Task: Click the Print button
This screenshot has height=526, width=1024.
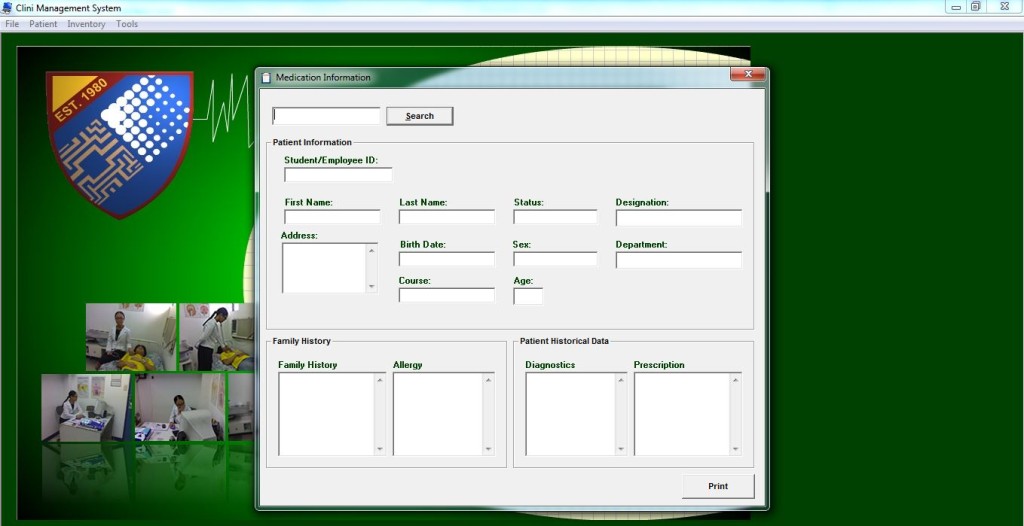Action: coord(718,486)
